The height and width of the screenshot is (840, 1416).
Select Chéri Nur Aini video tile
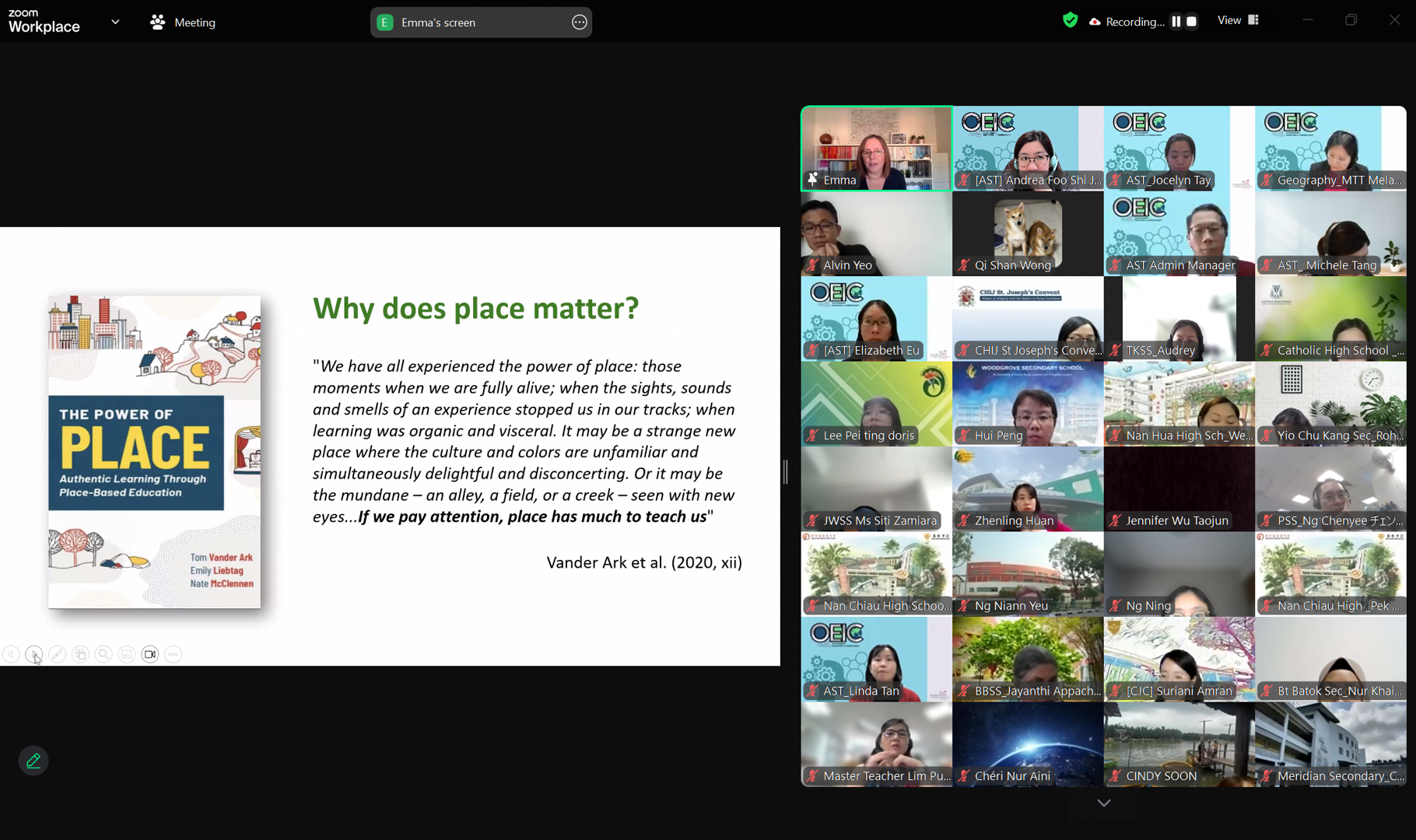click(x=1028, y=744)
